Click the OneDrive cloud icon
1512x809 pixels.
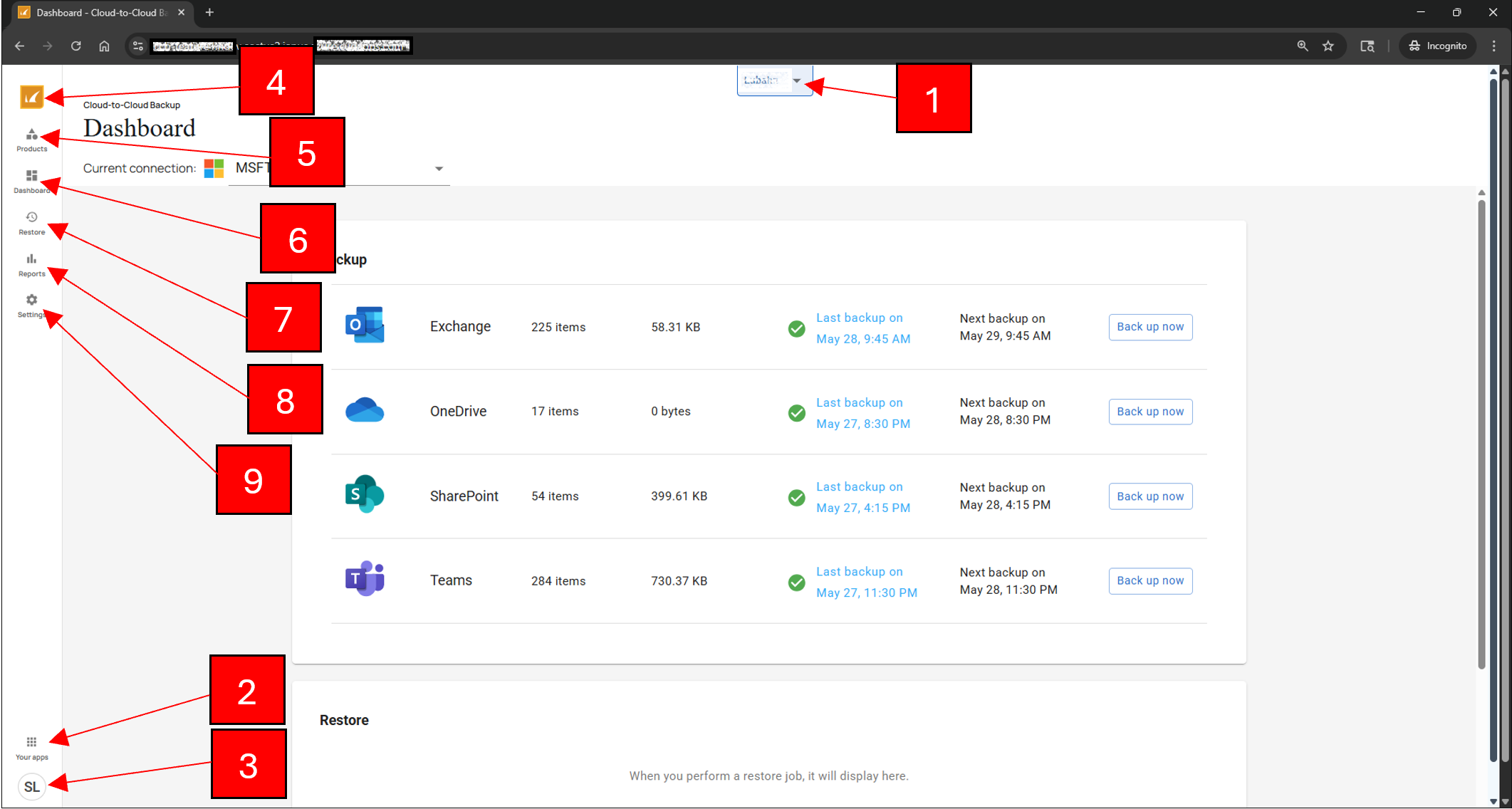click(x=365, y=411)
